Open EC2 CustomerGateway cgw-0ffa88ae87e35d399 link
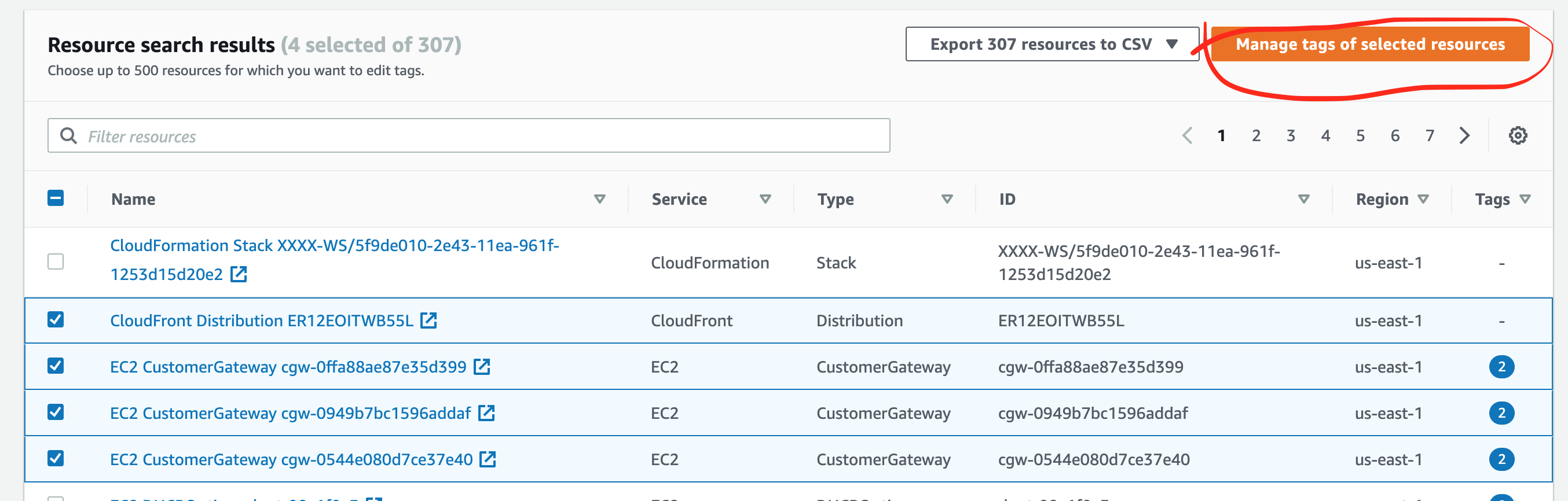 click(288, 367)
